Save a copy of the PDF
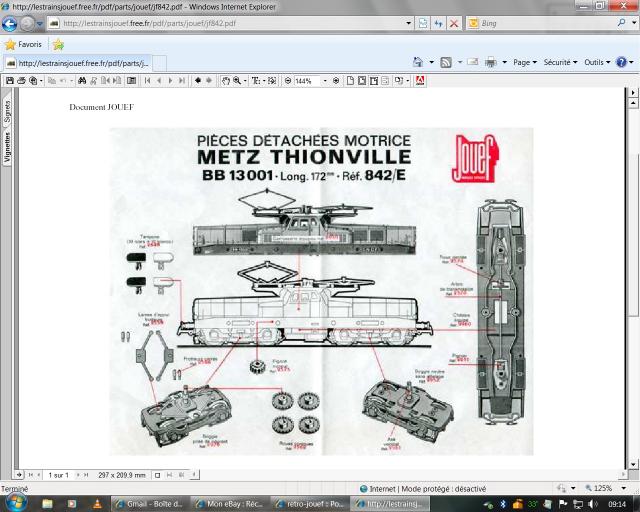The width and height of the screenshot is (640, 512). tap(10, 81)
